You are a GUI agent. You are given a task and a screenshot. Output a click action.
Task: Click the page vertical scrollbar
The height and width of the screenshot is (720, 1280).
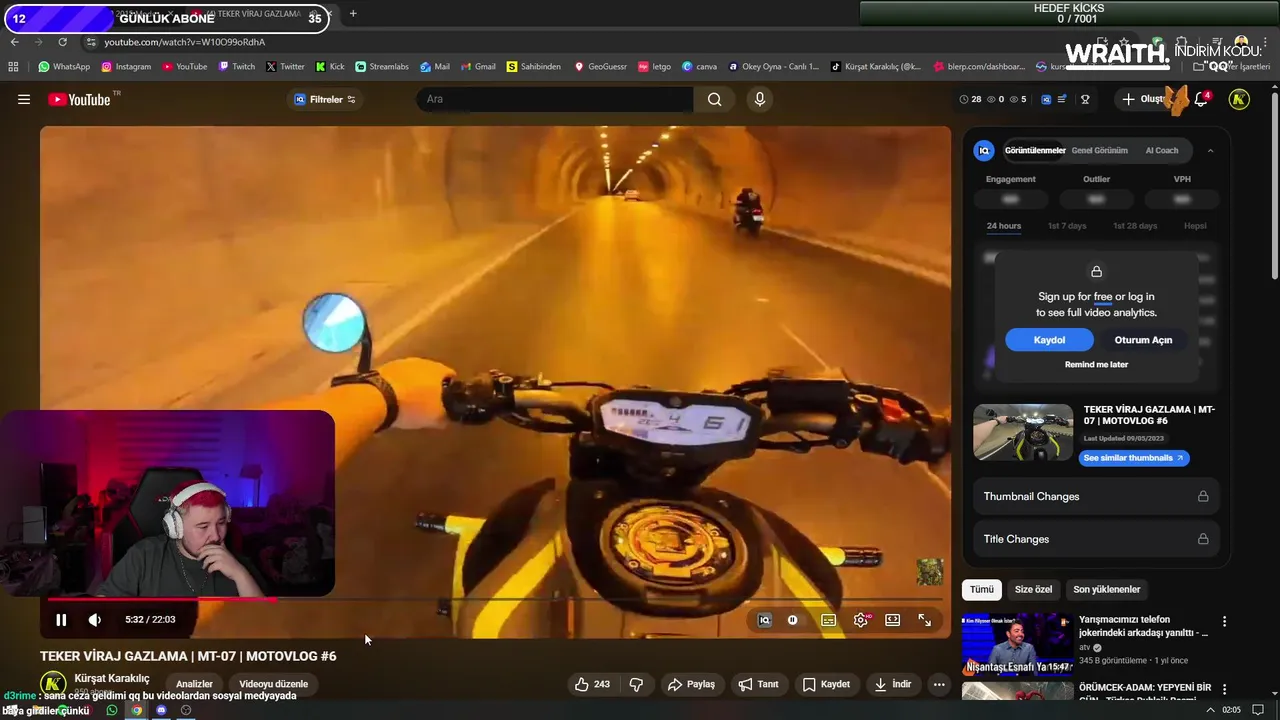[x=1274, y=186]
